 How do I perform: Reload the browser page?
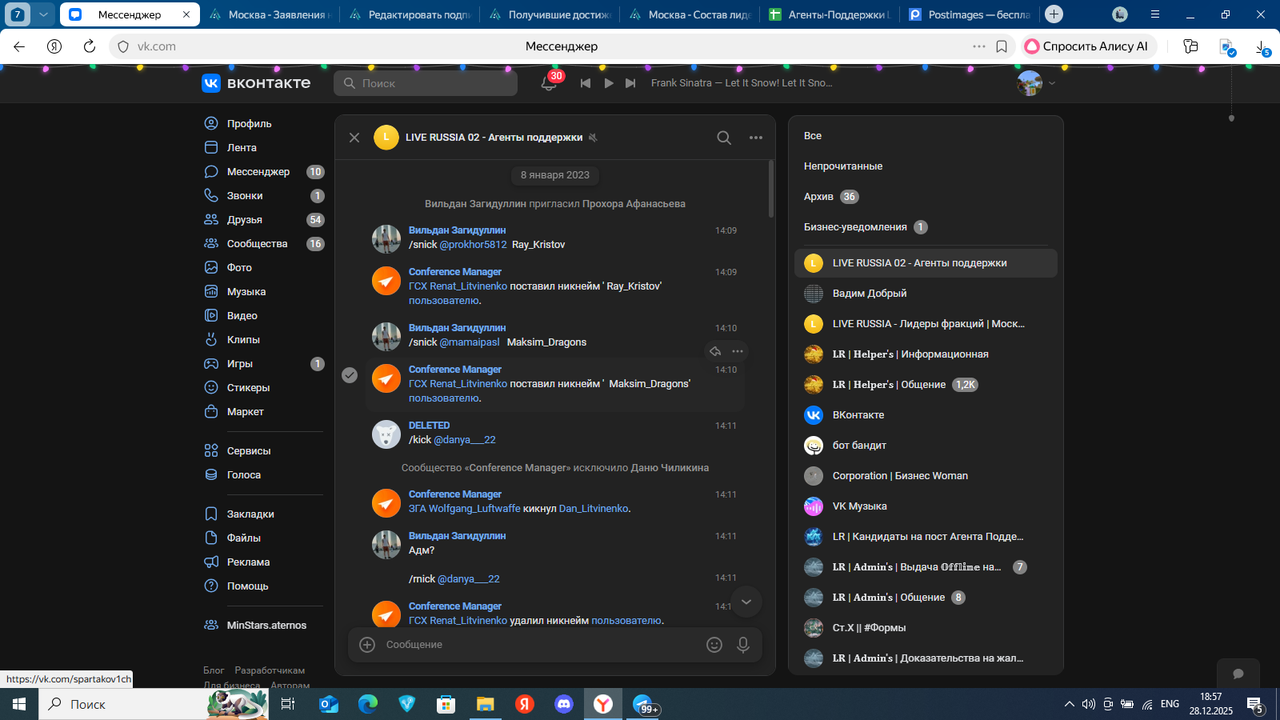click(x=89, y=46)
